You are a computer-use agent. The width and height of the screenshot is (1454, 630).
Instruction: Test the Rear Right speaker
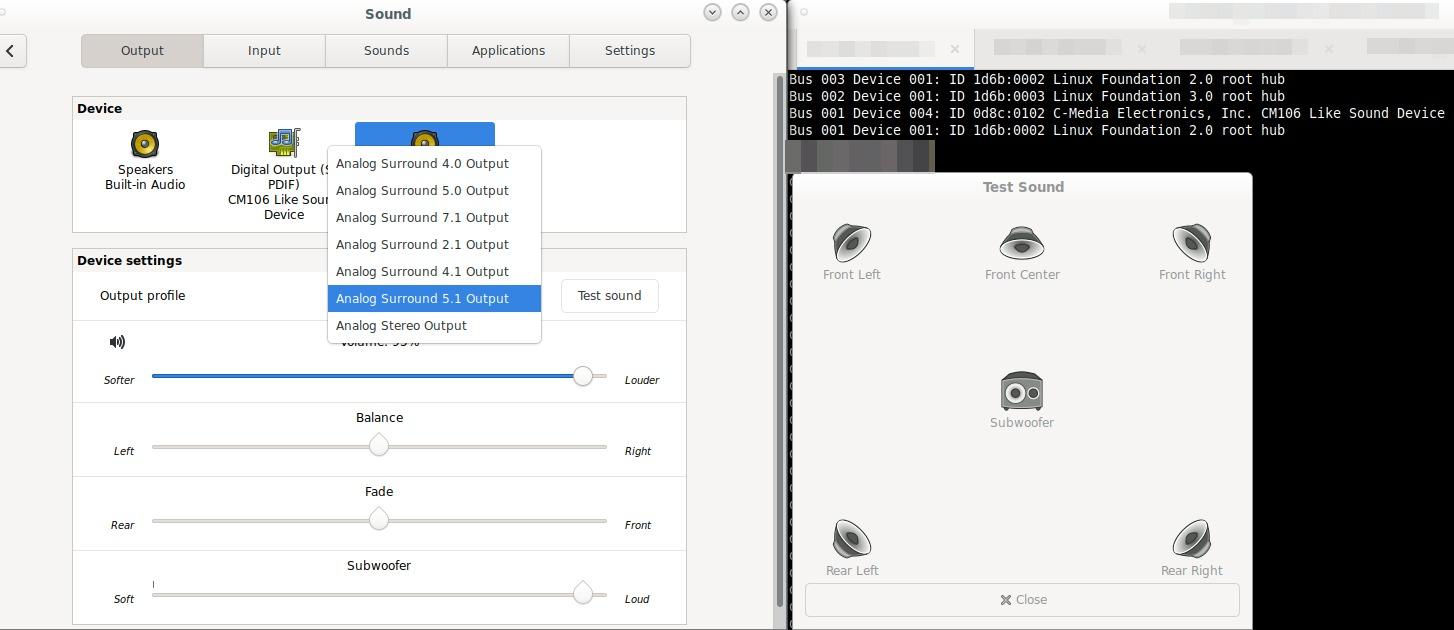(1191, 540)
